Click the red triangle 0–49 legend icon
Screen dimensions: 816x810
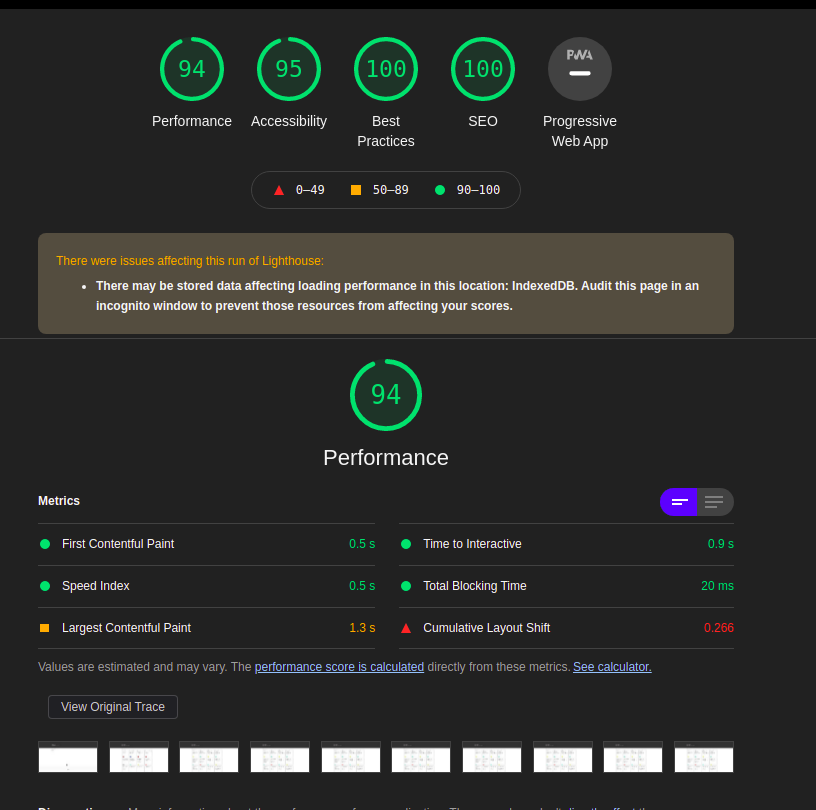(279, 190)
